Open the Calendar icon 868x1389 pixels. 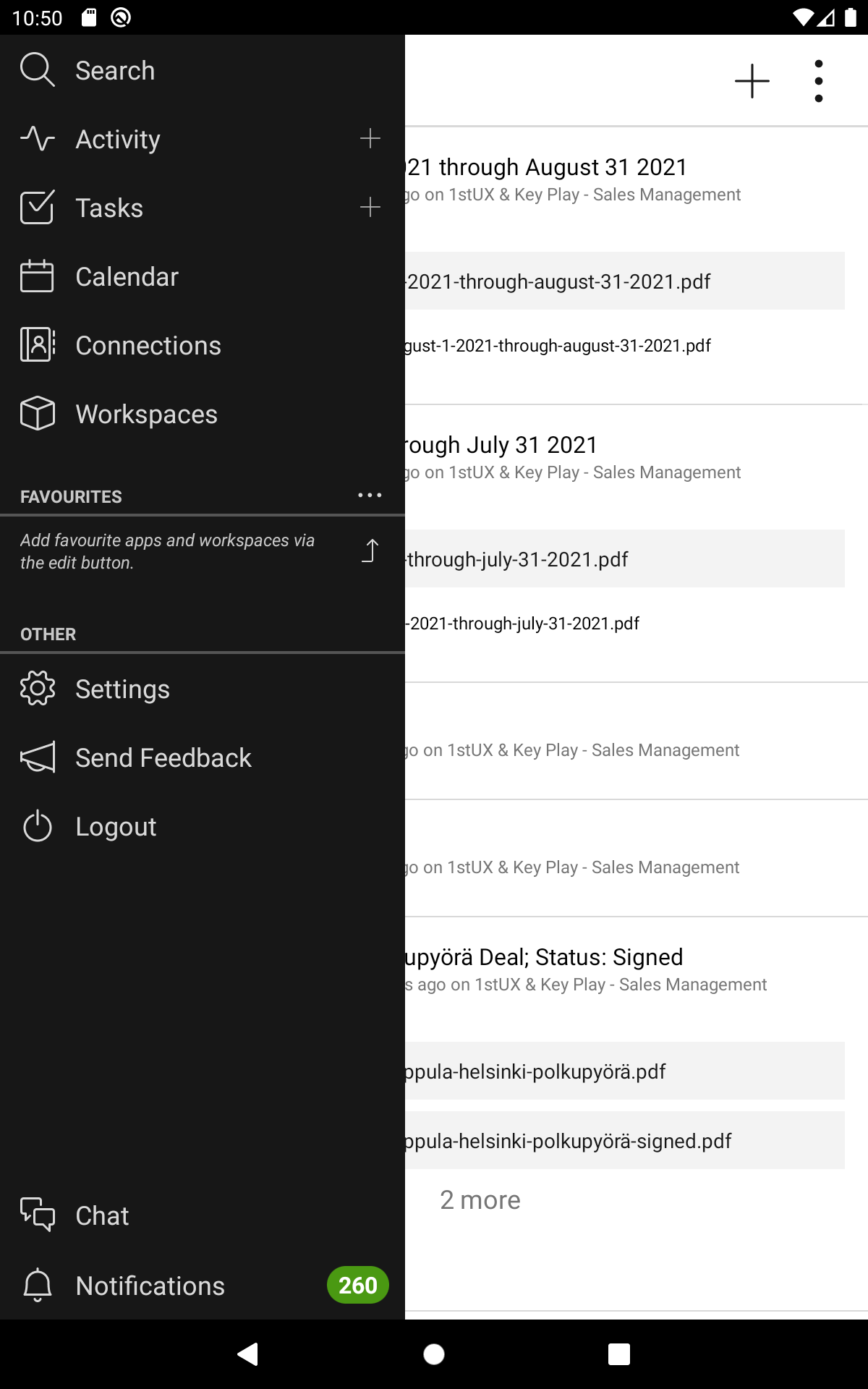click(37, 276)
